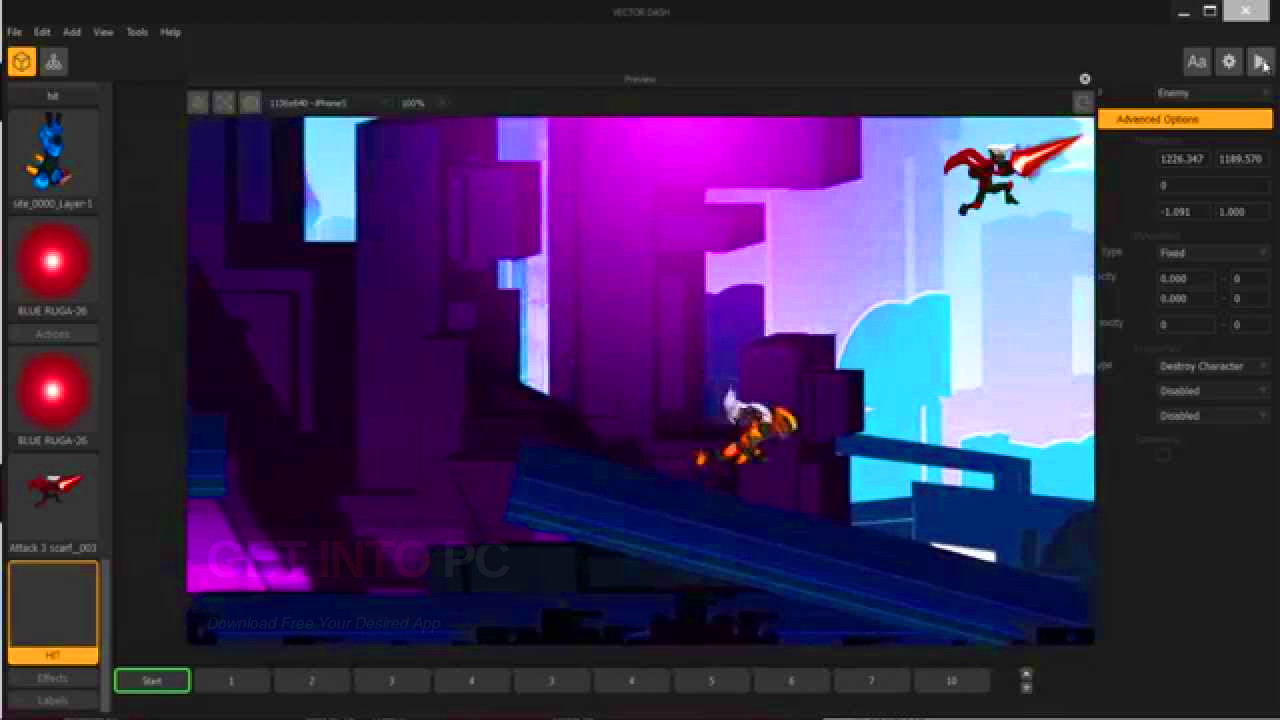Open the Help menu

171,32
